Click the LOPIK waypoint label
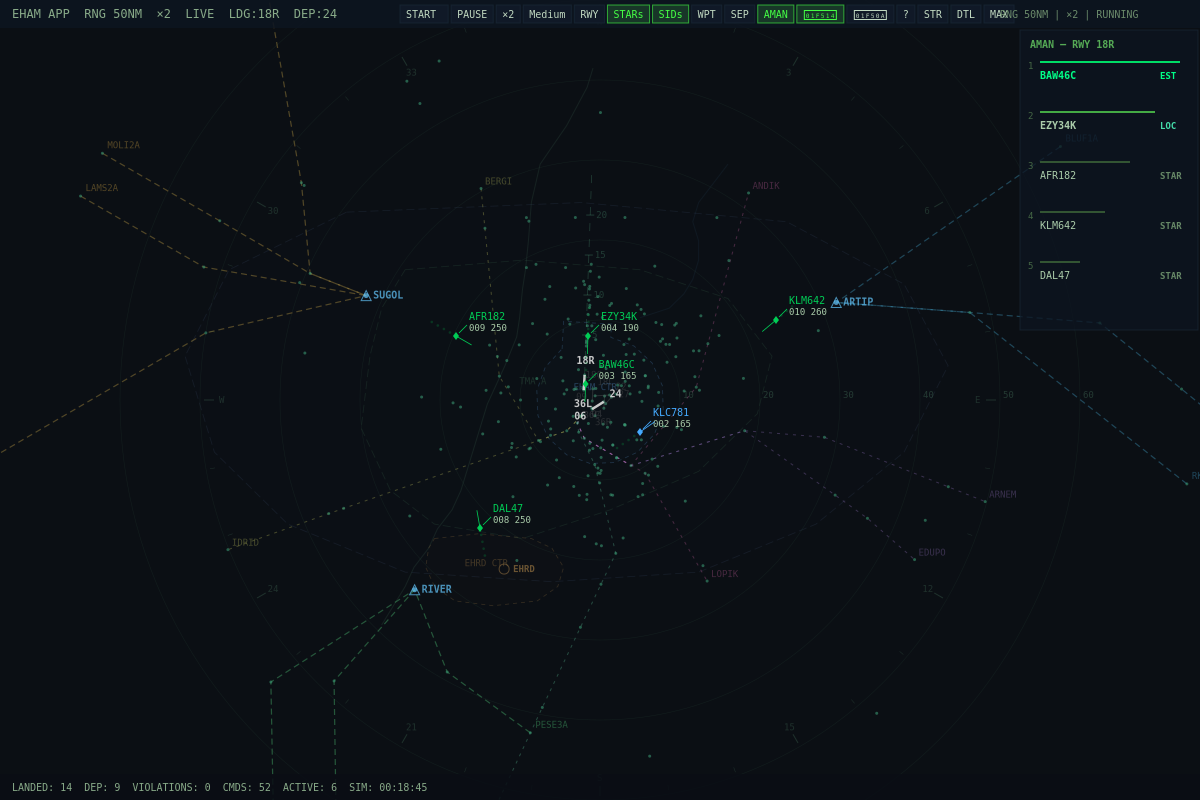 coord(725,574)
